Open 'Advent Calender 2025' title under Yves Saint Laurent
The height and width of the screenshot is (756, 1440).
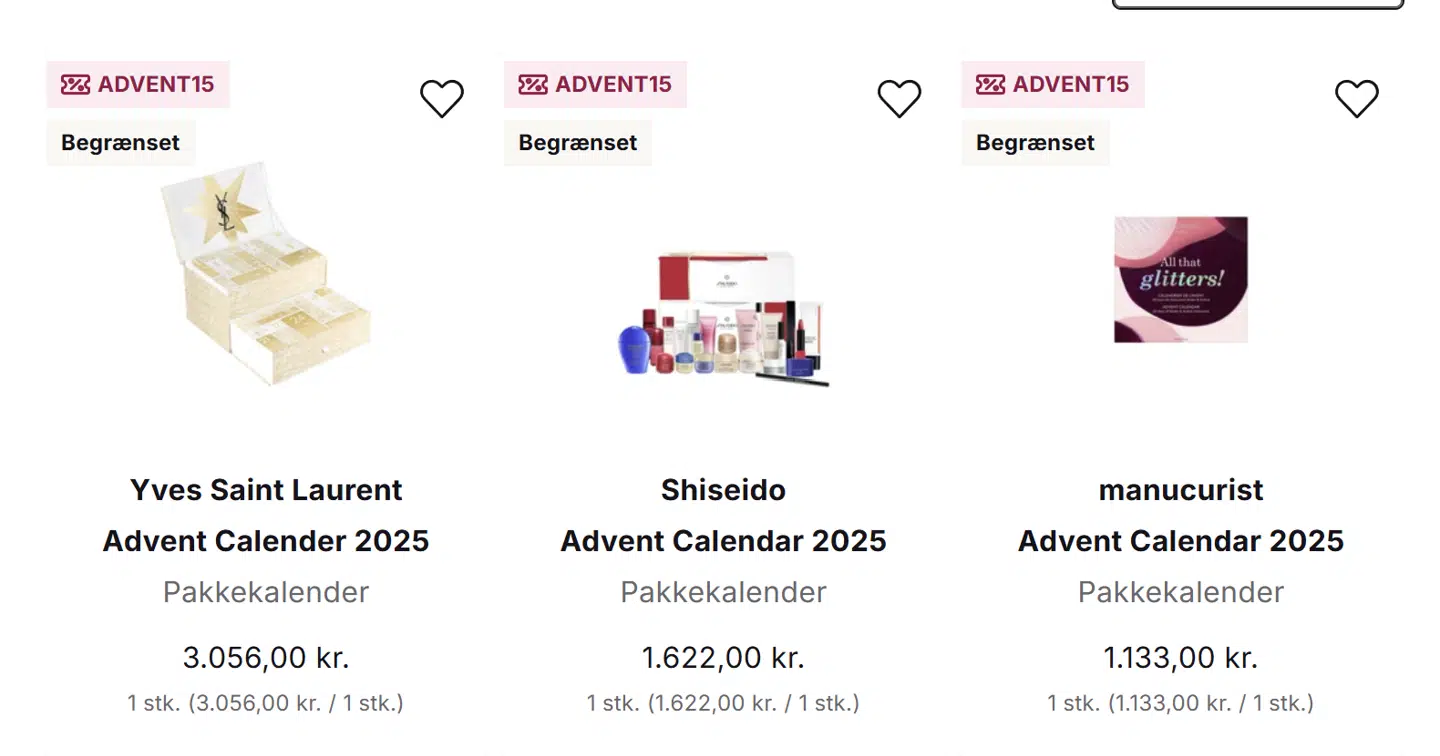click(266, 541)
